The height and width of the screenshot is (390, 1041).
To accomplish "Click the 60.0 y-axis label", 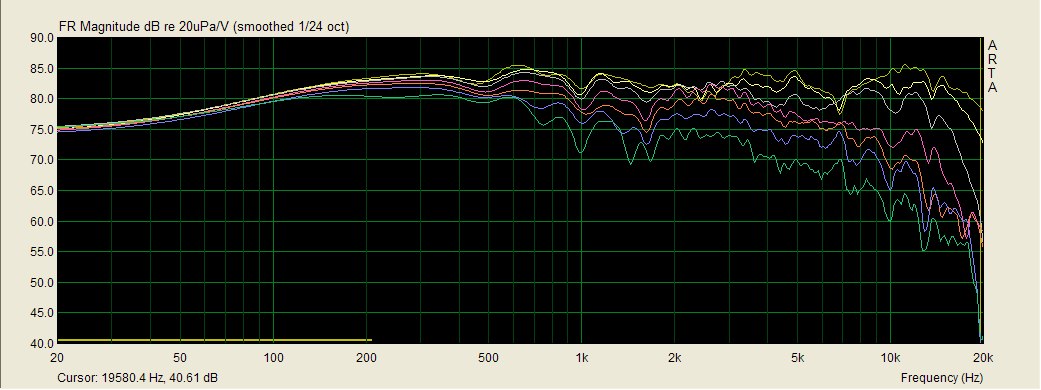I will 41,222.
